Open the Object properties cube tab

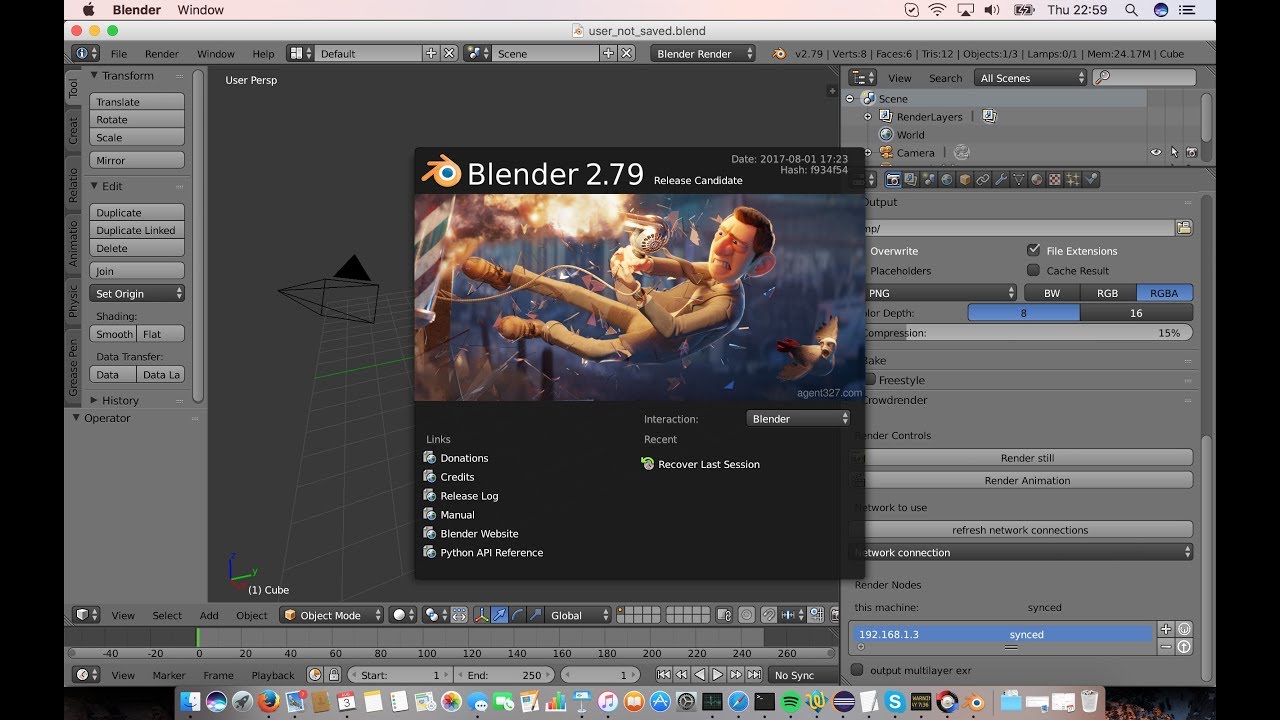pyautogui.click(x=965, y=179)
